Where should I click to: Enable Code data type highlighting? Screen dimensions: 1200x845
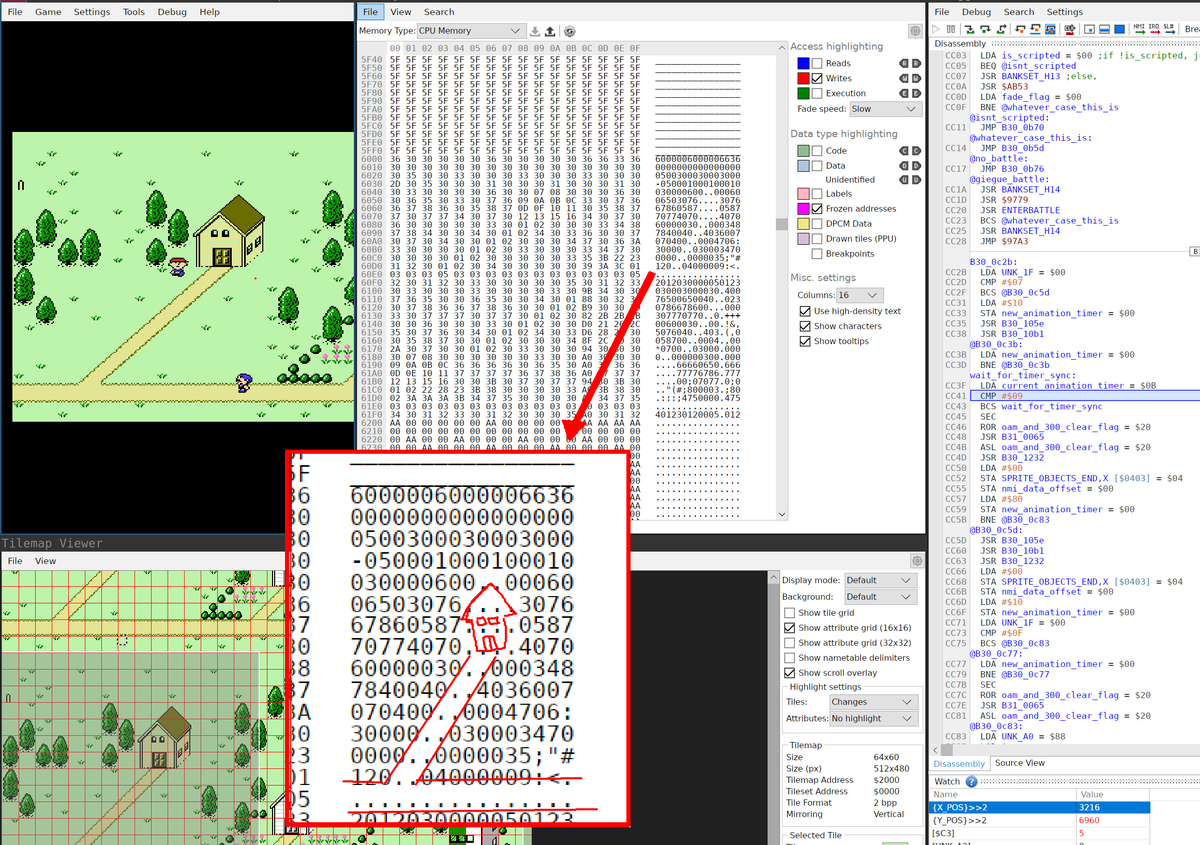point(817,150)
